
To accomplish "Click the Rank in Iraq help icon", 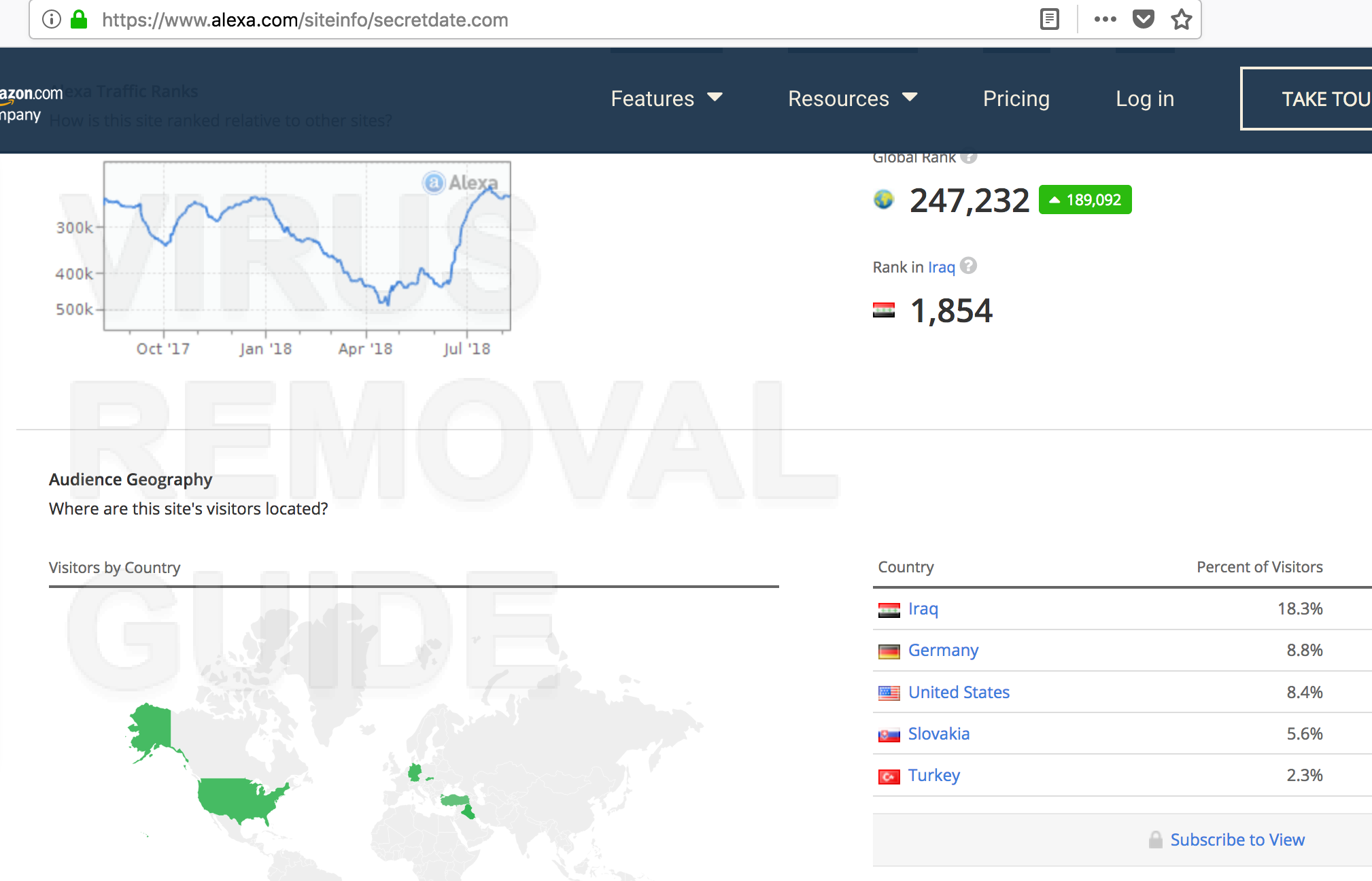I will tap(969, 266).
